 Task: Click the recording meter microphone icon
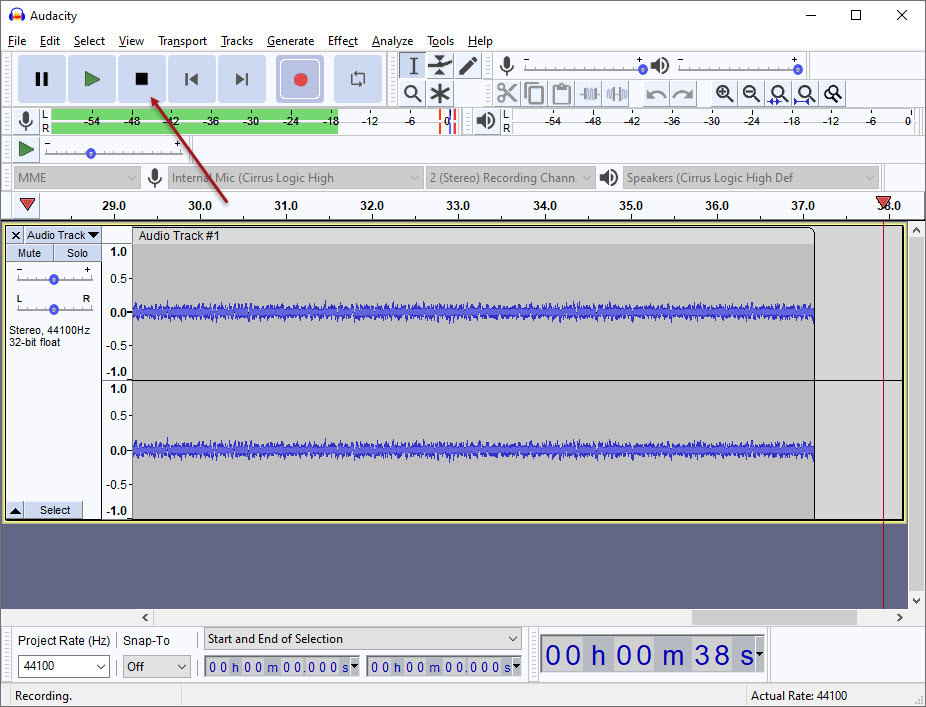pyautogui.click(x=25, y=121)
